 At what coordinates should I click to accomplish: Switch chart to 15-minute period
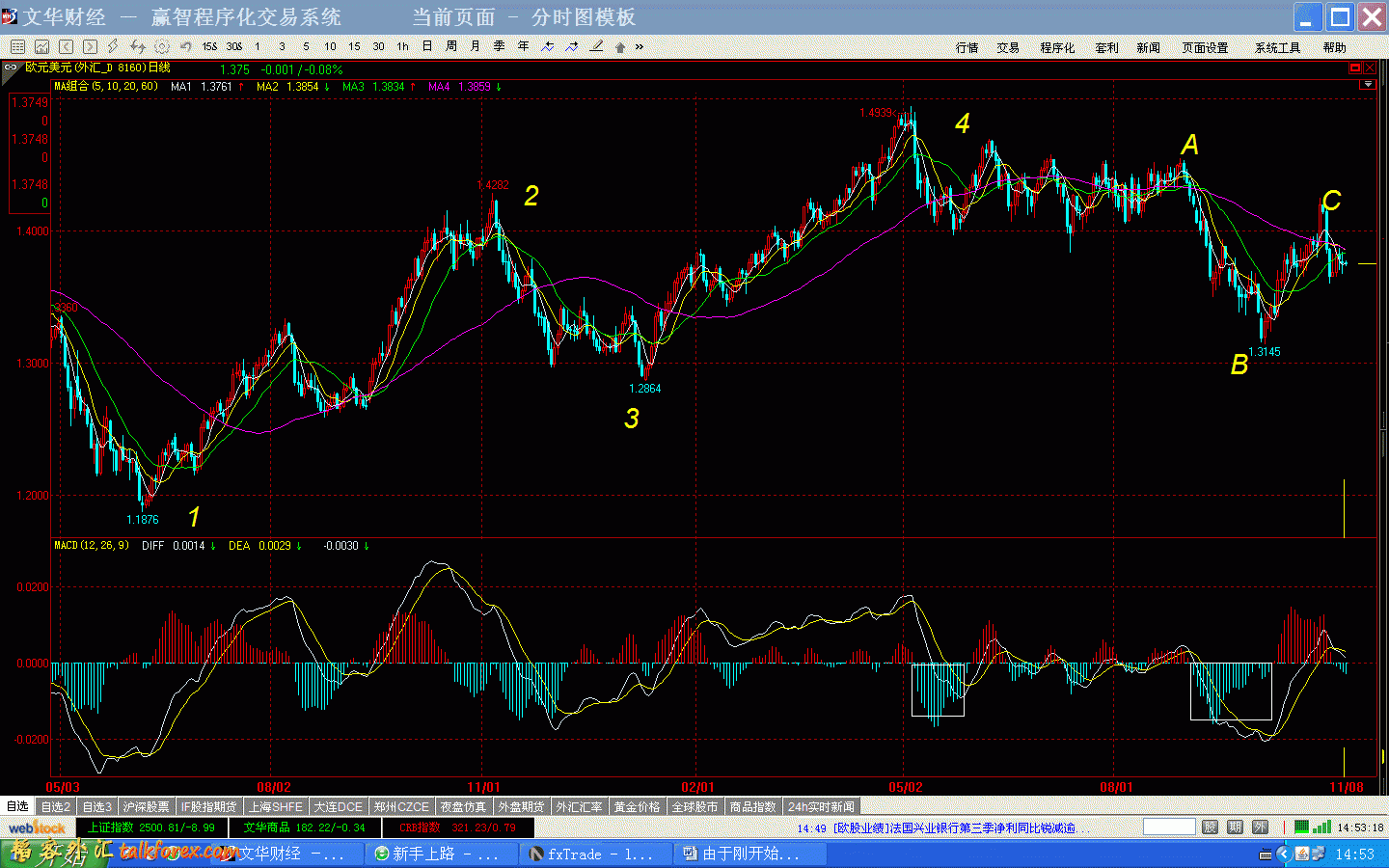tap(354, 46)
